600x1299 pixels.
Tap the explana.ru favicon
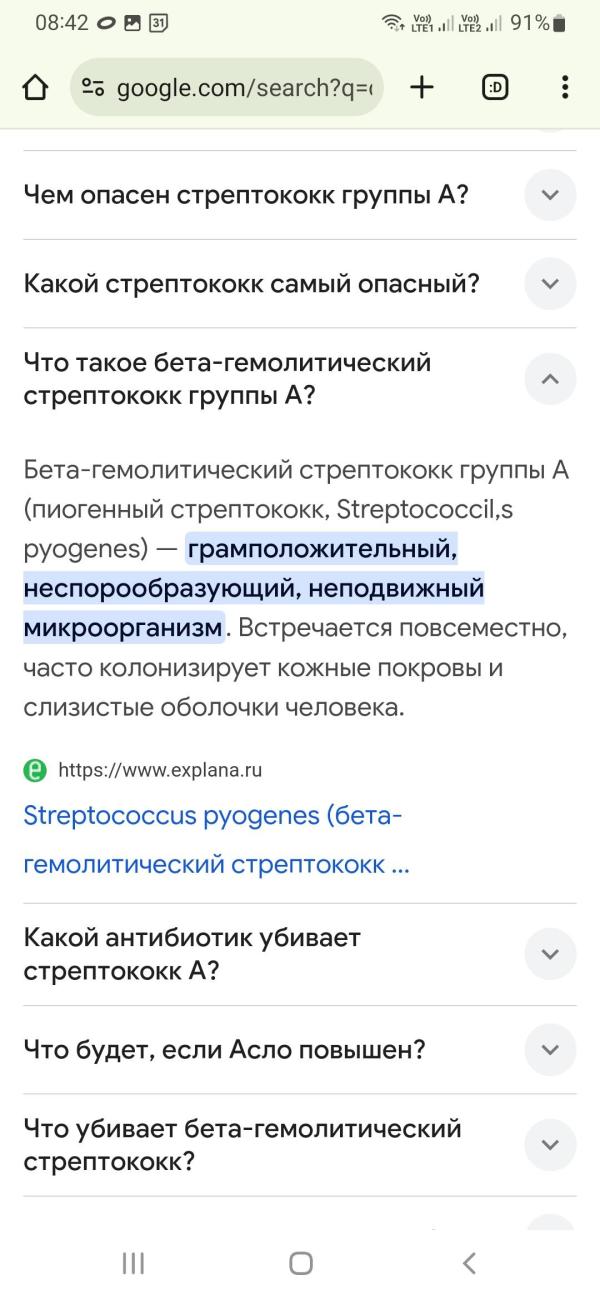(35, 770)
